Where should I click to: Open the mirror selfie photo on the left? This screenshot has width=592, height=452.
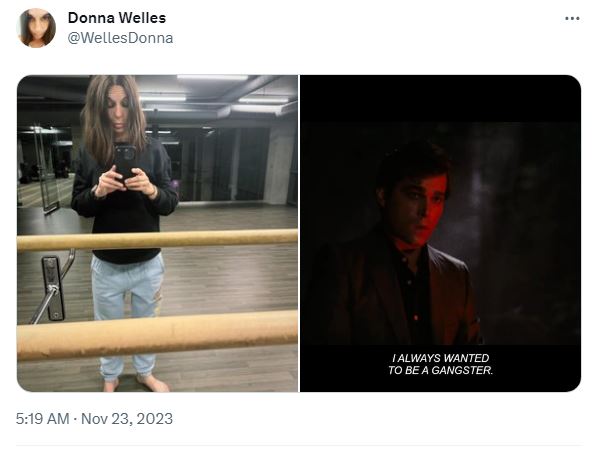coord(157,233)
